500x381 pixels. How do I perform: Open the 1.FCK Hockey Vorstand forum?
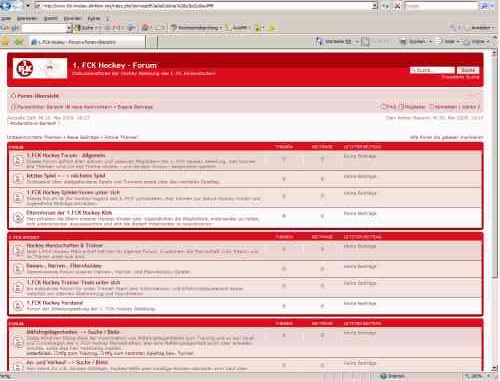click(x=55, y=303)
